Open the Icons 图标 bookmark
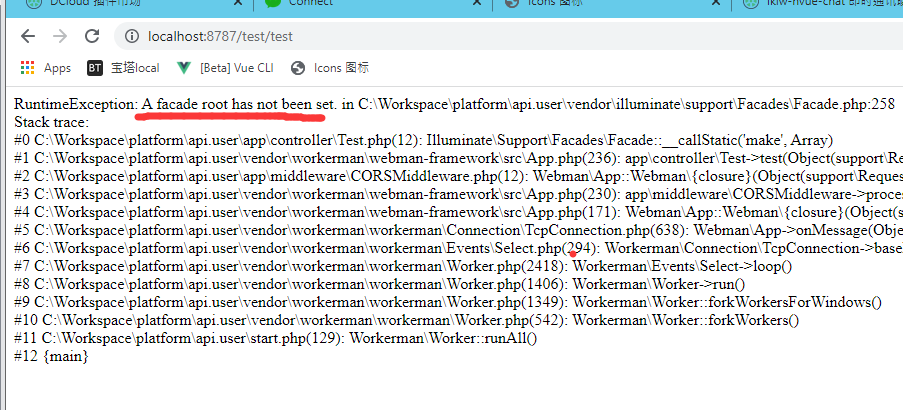903x410 pixels. 330,68
